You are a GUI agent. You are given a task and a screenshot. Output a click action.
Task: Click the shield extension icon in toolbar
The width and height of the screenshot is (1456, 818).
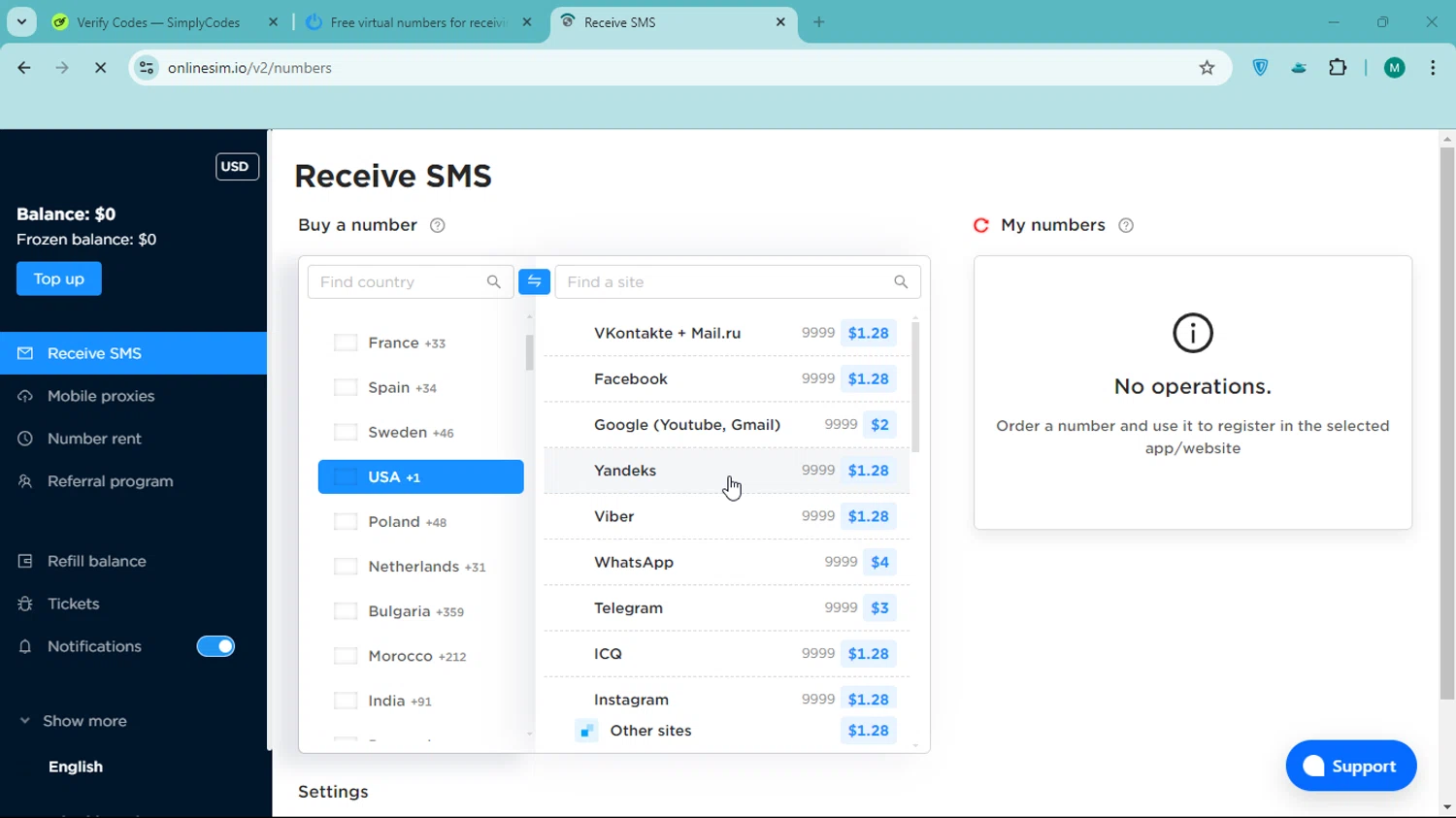click(1260, 68)
